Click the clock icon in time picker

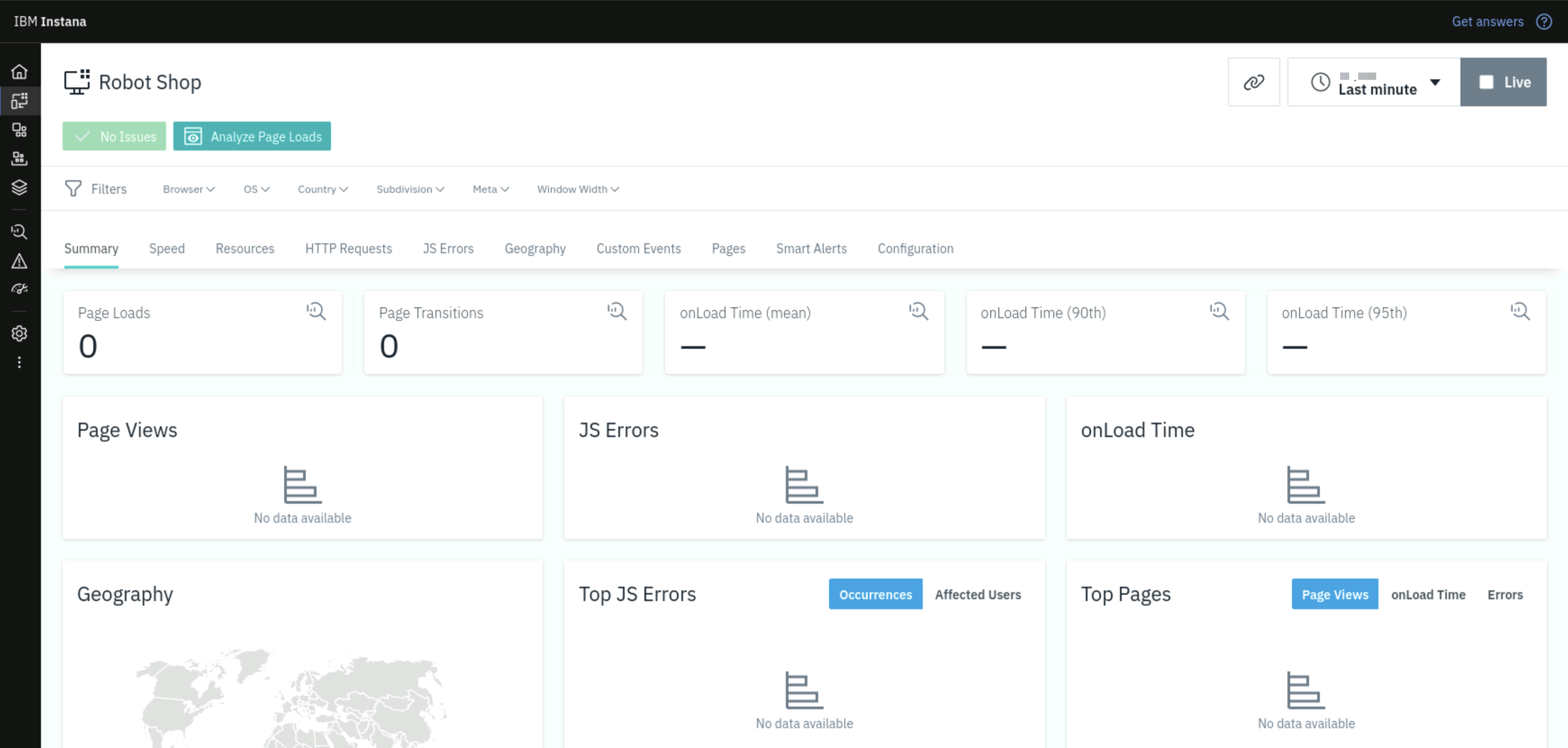coord(1320,82)
